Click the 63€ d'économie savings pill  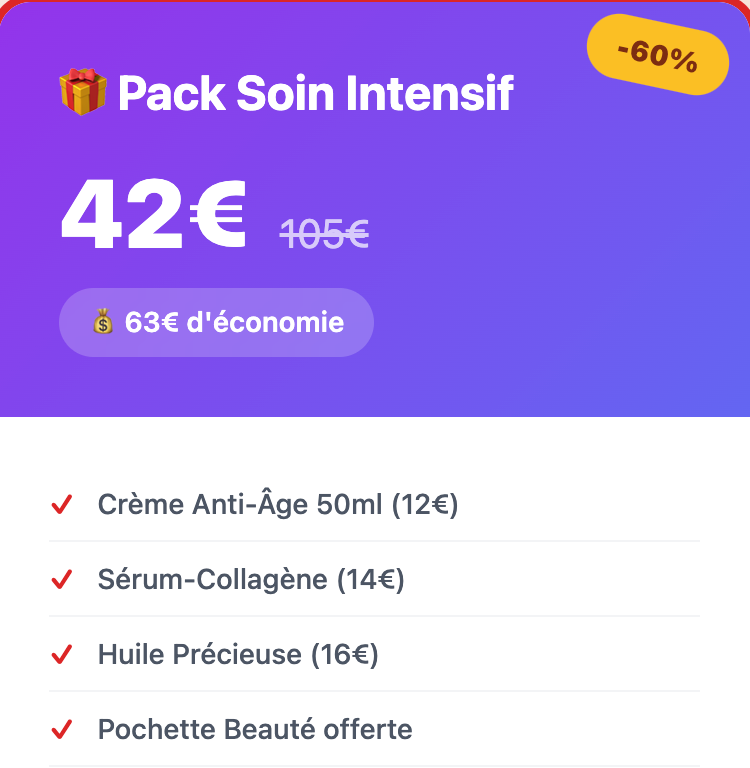tap(216, 322)
